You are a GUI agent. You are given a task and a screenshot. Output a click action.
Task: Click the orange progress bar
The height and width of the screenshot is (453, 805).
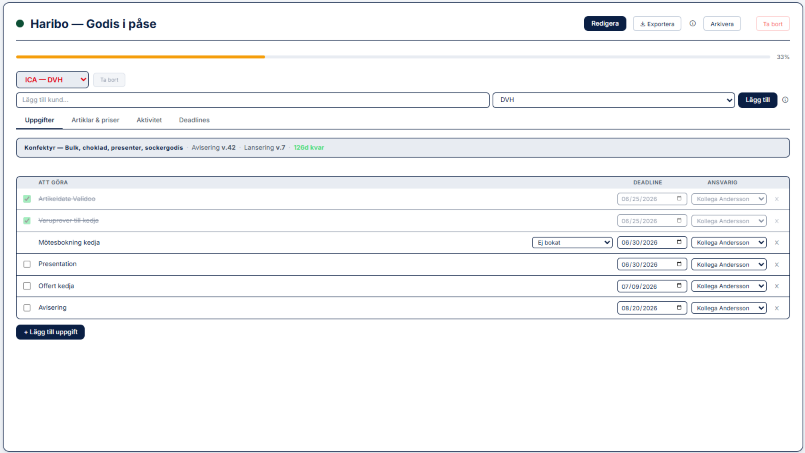pos(140,57)
